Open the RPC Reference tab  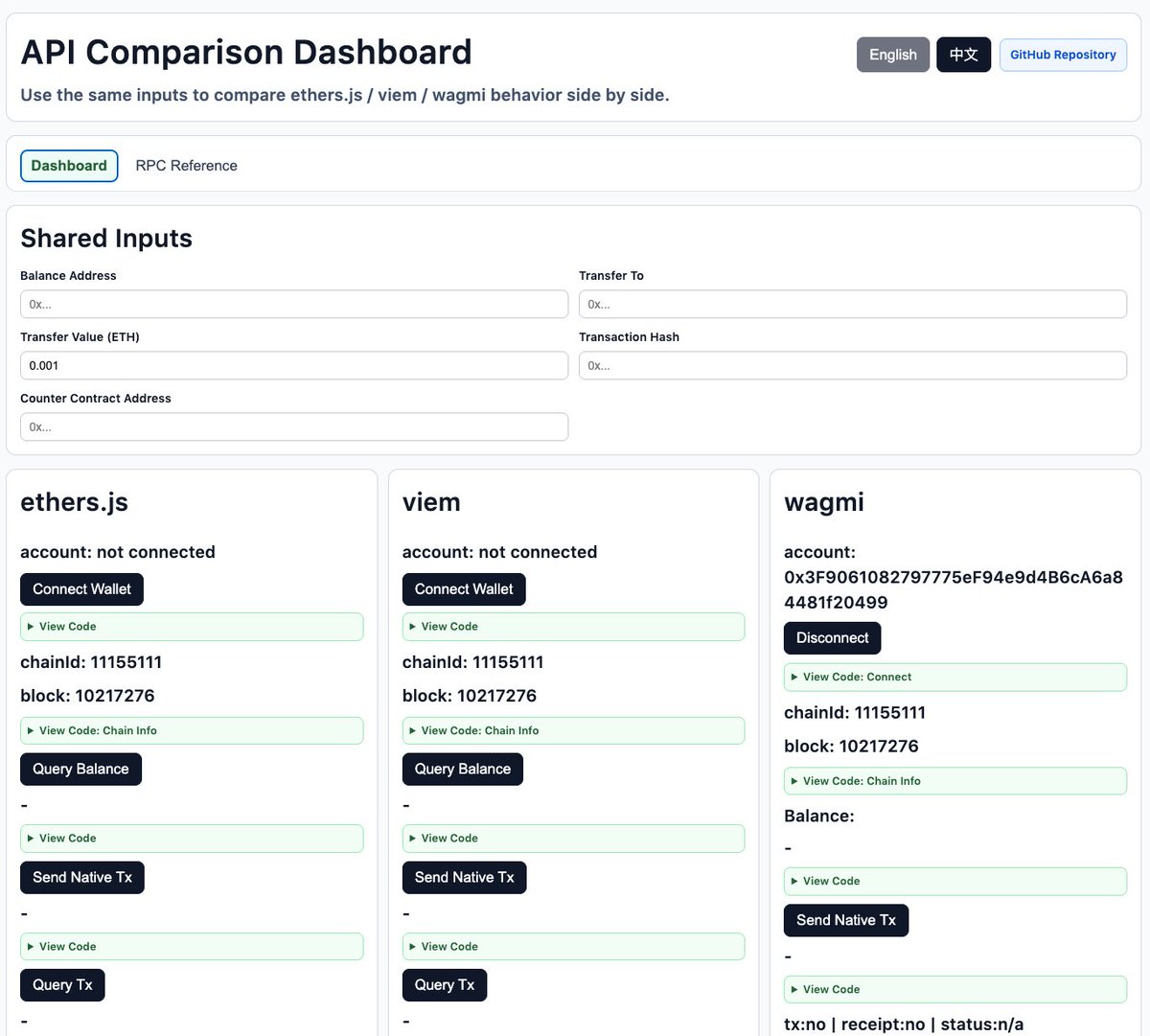[x=186, y=166]
